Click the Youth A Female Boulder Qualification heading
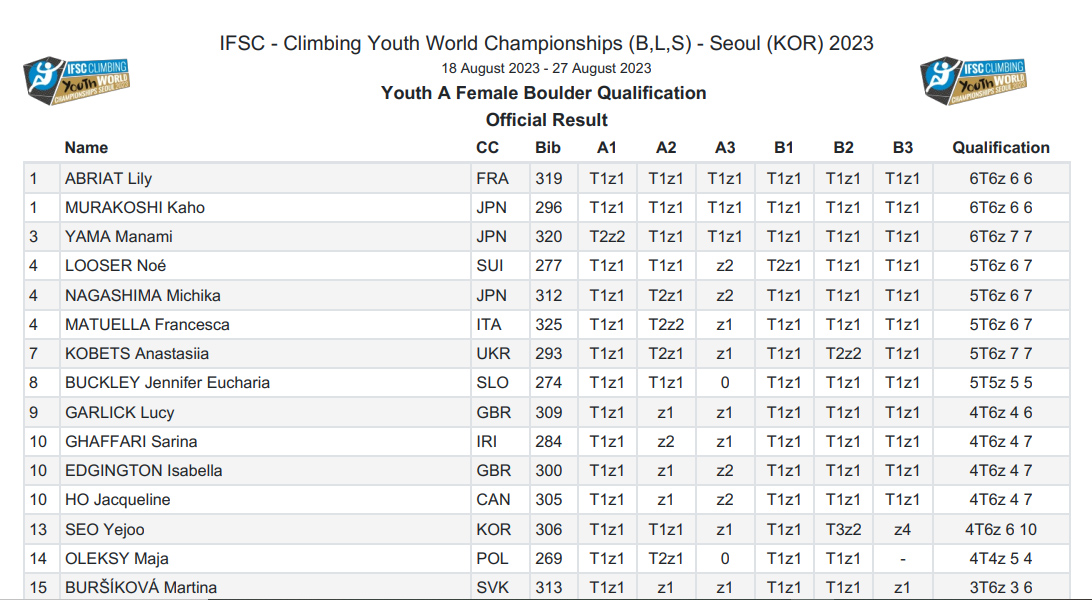 click(544, 93)
